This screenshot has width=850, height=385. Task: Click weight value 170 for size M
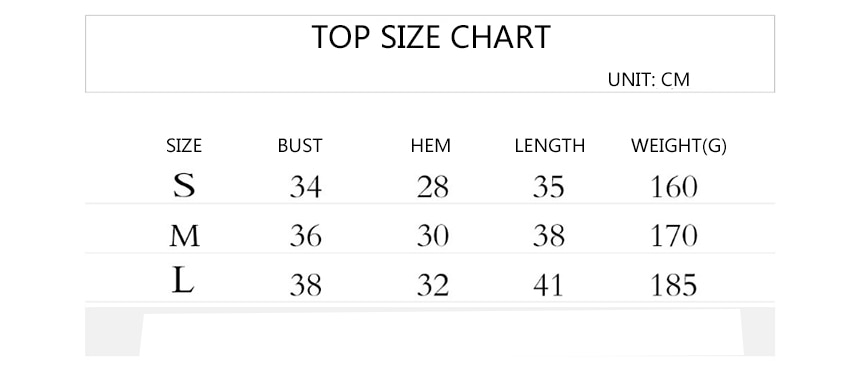(x=674, y=236)
